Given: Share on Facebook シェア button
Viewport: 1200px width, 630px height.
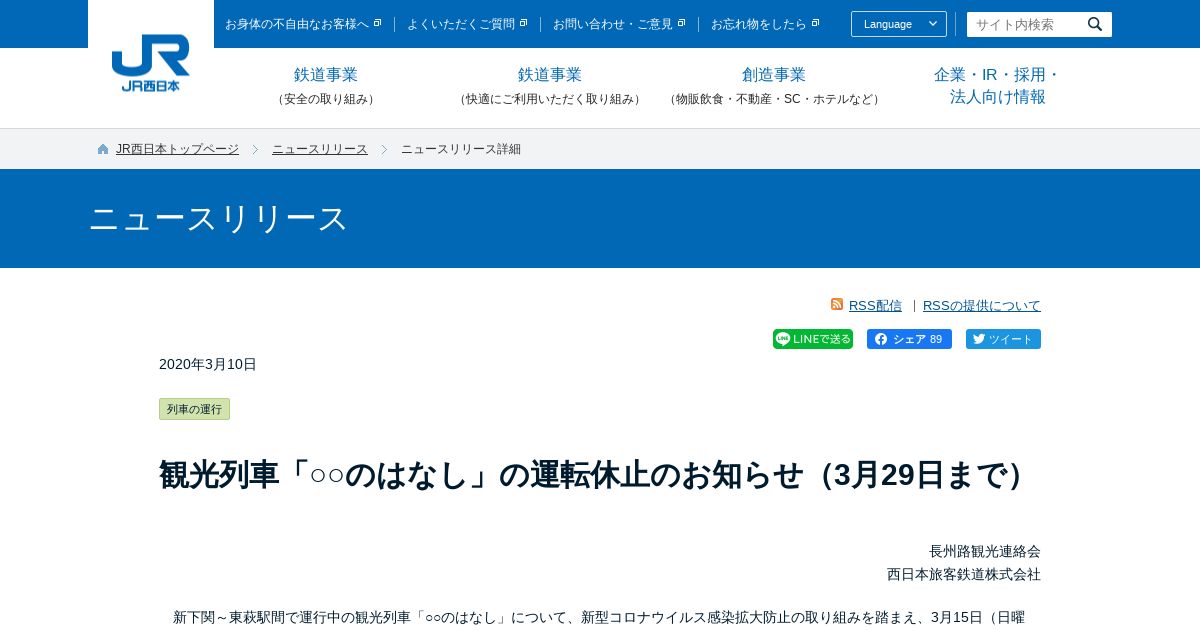Looking at the screenshot, I should point(909,339).
